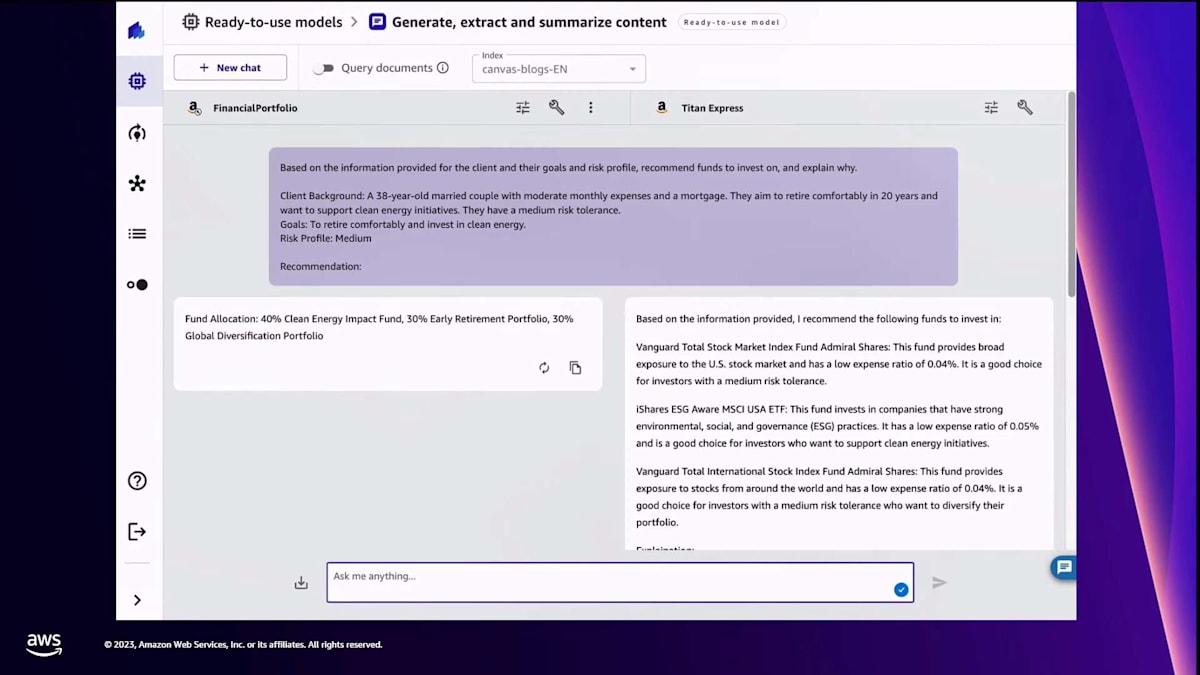1200x675 pixels.
Task: Click the FinancialPortfolio wrench tool icon
Action: click(557, 108)
